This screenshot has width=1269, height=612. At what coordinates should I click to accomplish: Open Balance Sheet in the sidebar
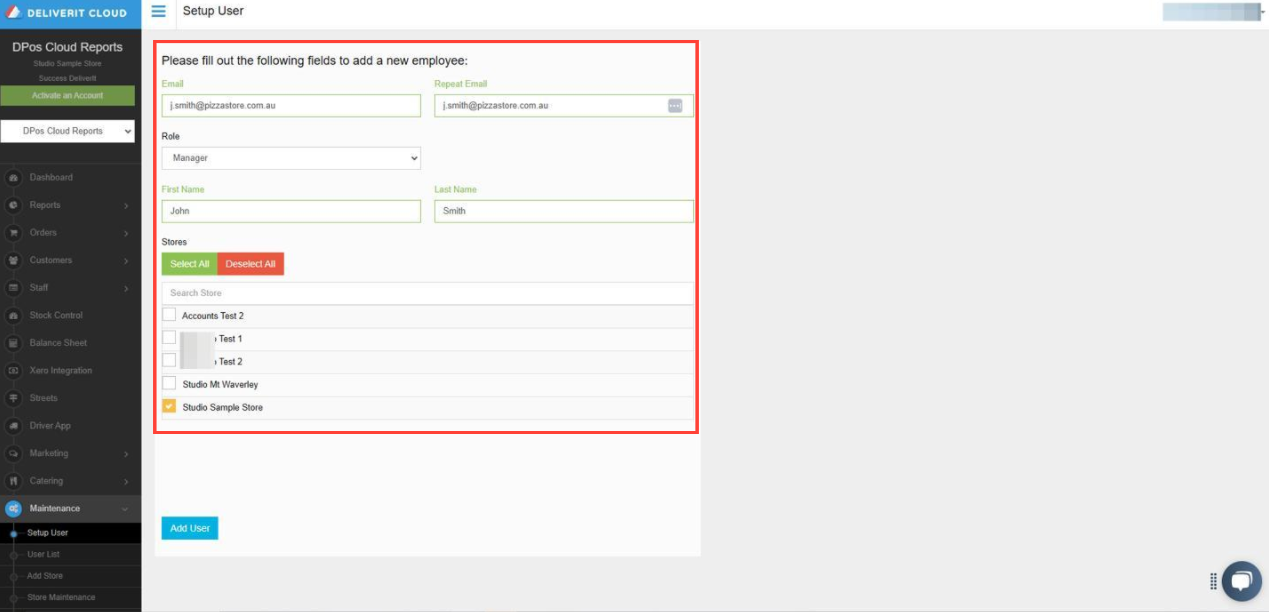point(58,343)
